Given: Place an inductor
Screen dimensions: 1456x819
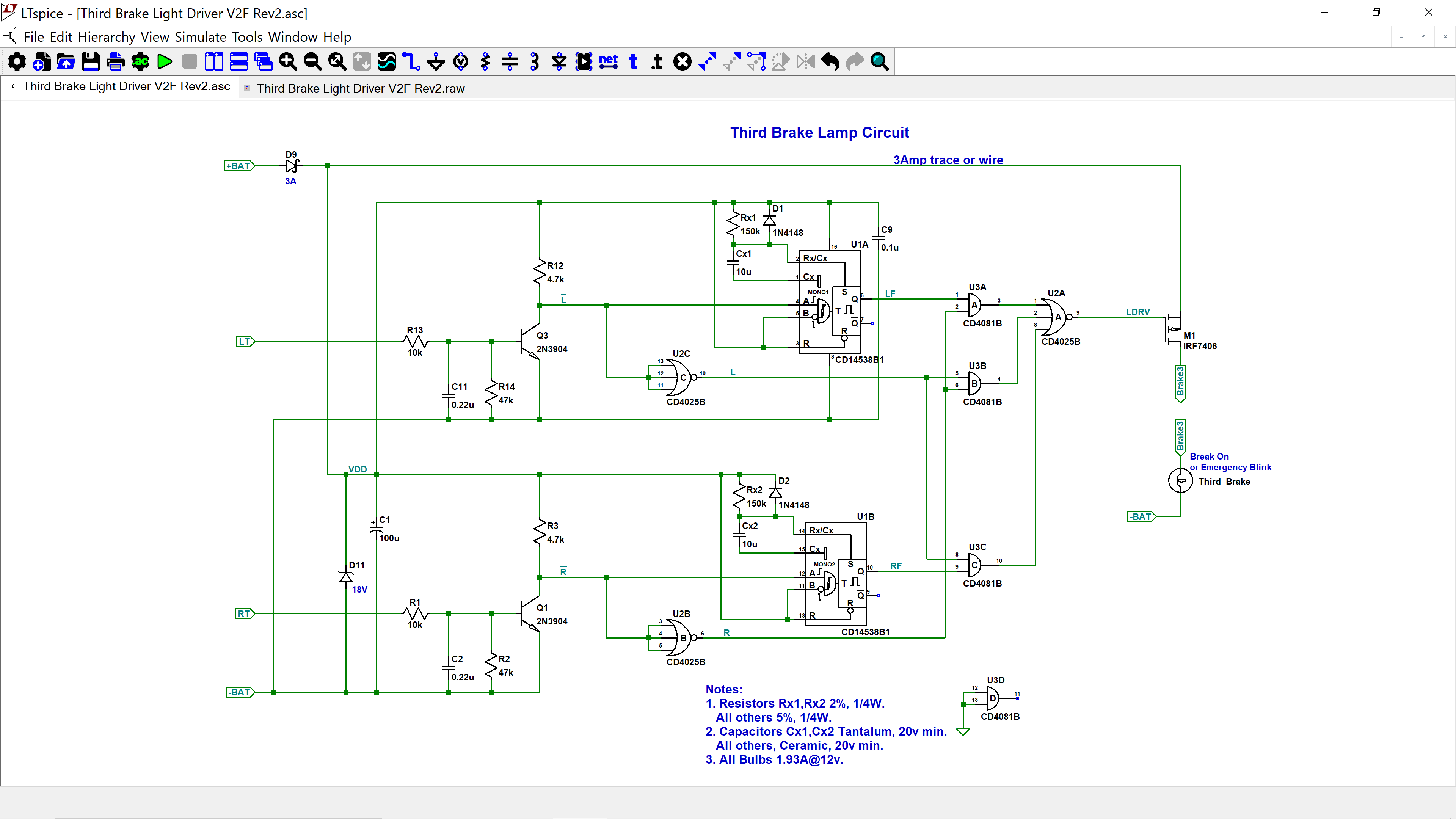Looking at the screenshot, I should coord(535,61).
